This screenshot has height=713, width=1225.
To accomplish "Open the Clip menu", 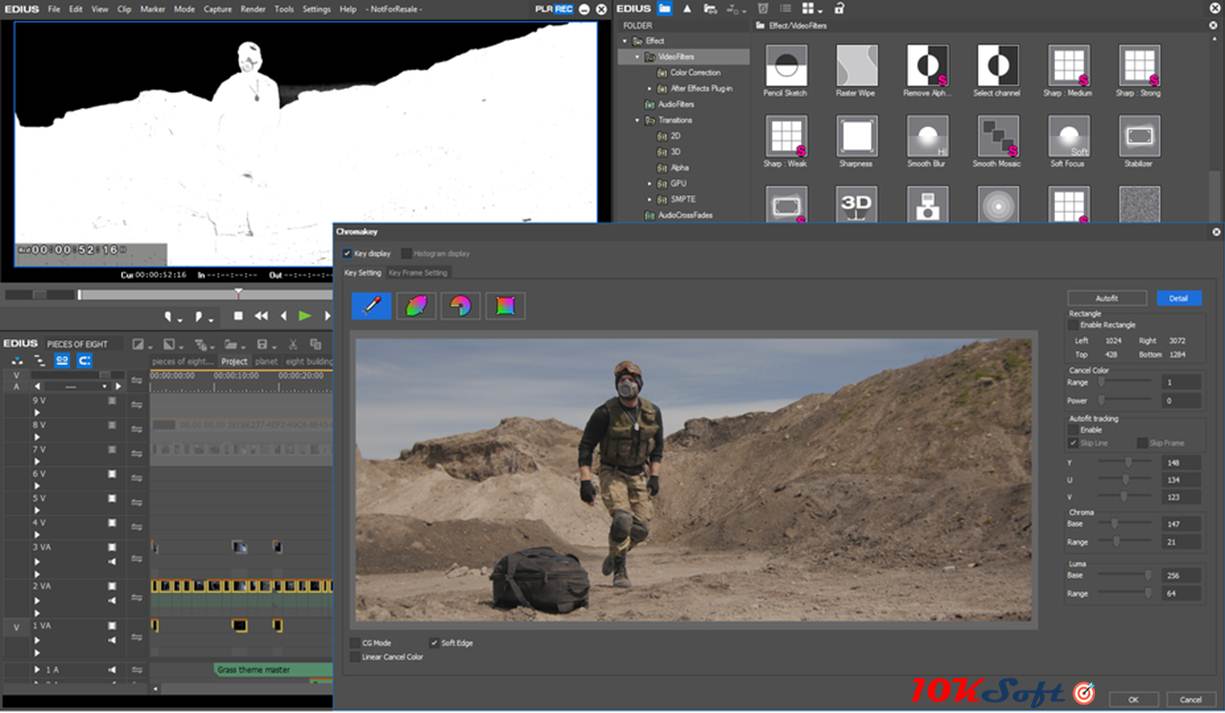I will tap(124, 9).
